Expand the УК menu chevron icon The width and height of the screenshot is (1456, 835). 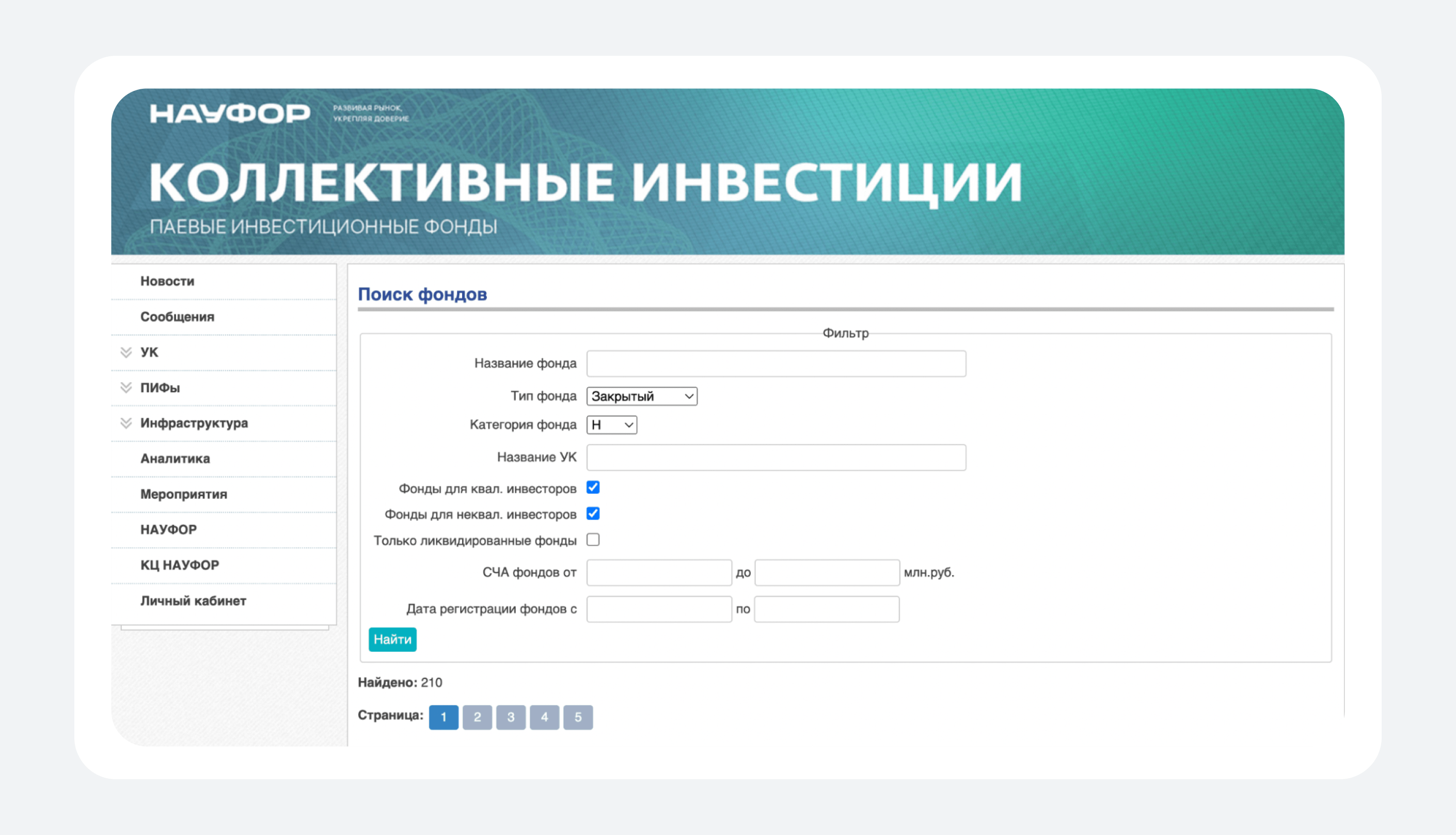(x=126, y=352)
